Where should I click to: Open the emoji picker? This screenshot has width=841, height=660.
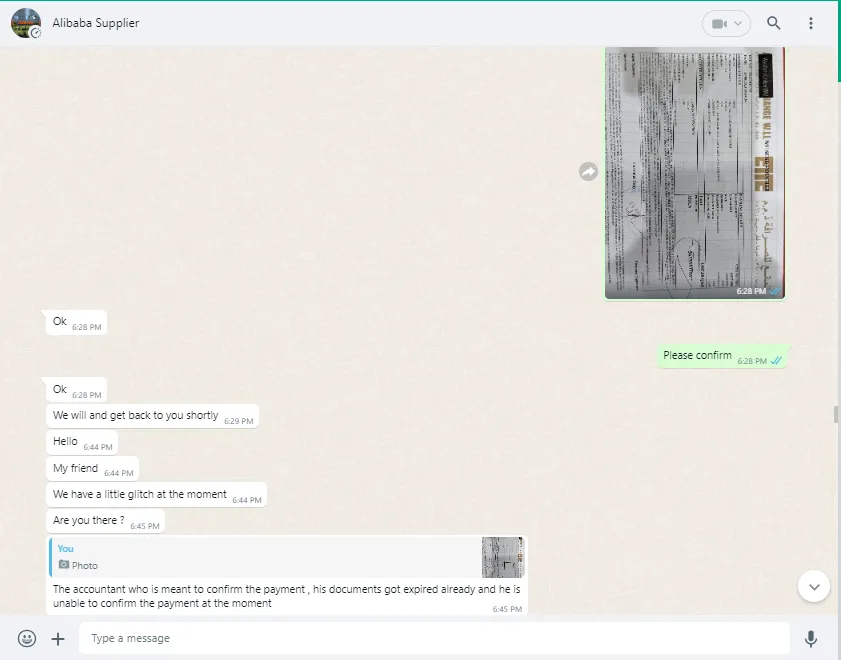click(27, 639)
